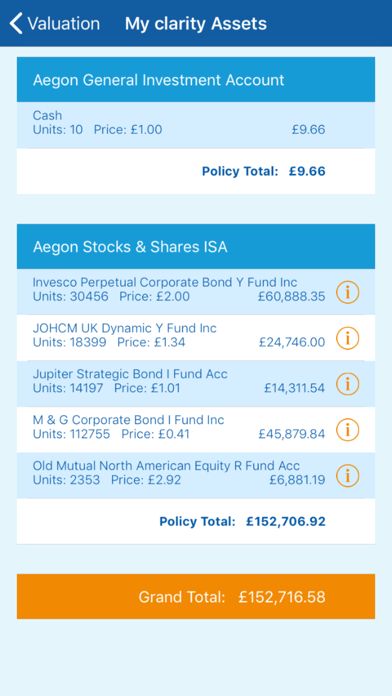View info for M & G Corporate Bond fund

(x=347, y=430)
